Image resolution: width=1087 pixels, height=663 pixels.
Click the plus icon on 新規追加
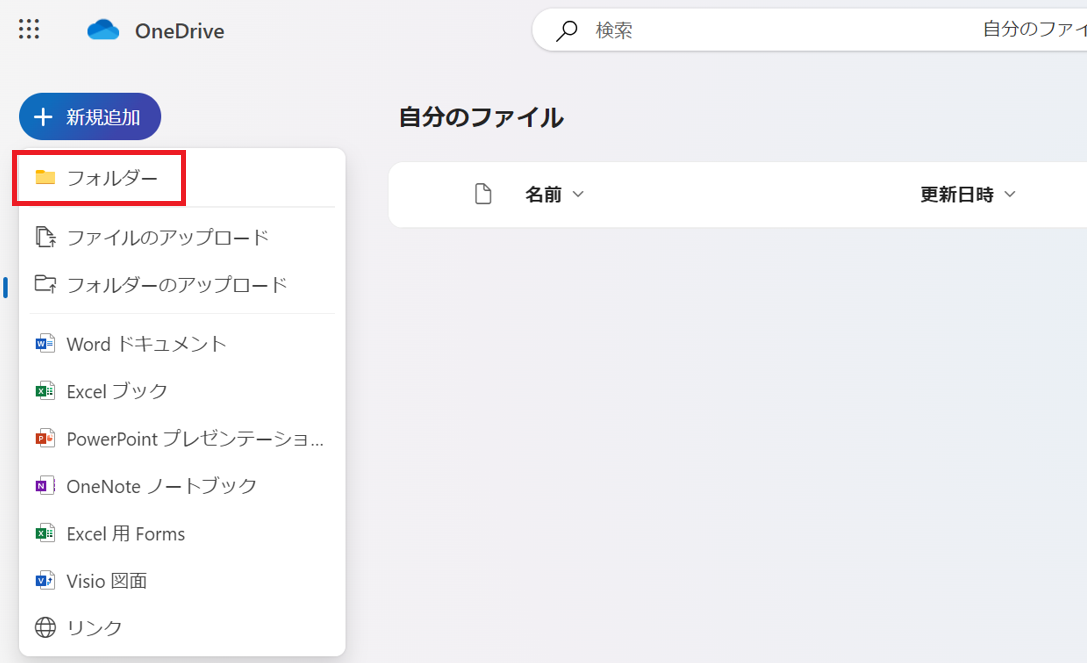(x=43, y=117)
